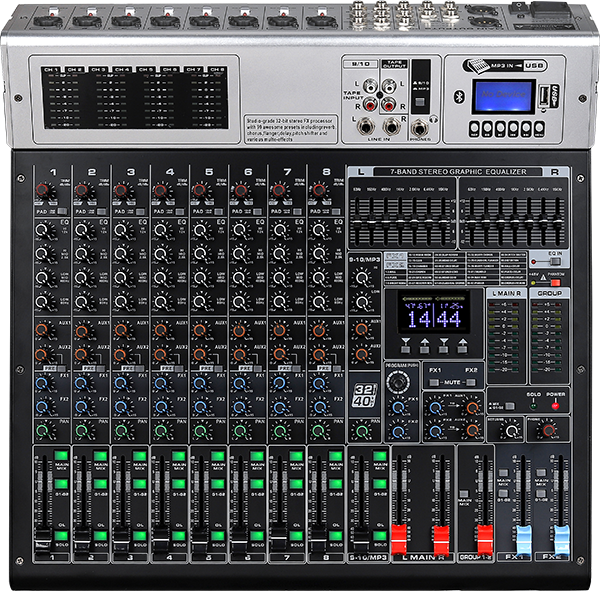Click the USB port next to the blue screen
The height and width of the screenshot is (591, 600).
(541, 99)
